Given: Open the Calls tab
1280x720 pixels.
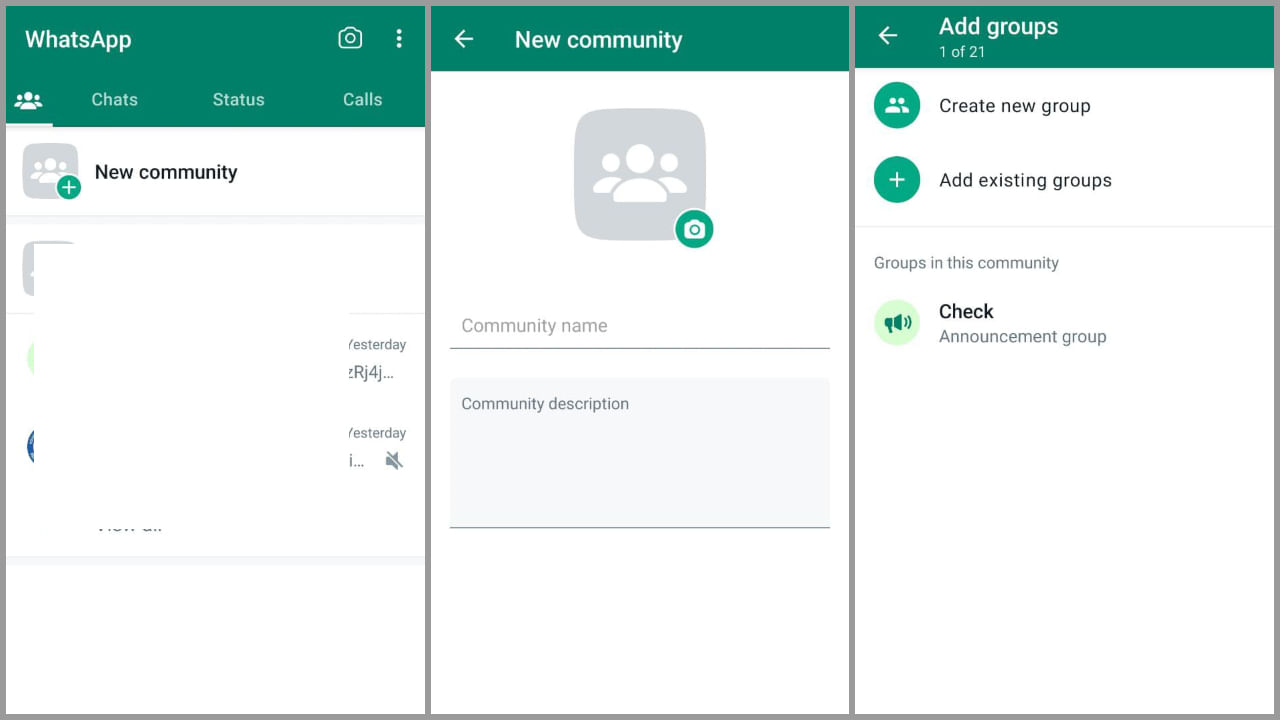Looking at the screenshot, I should (362, 100).
